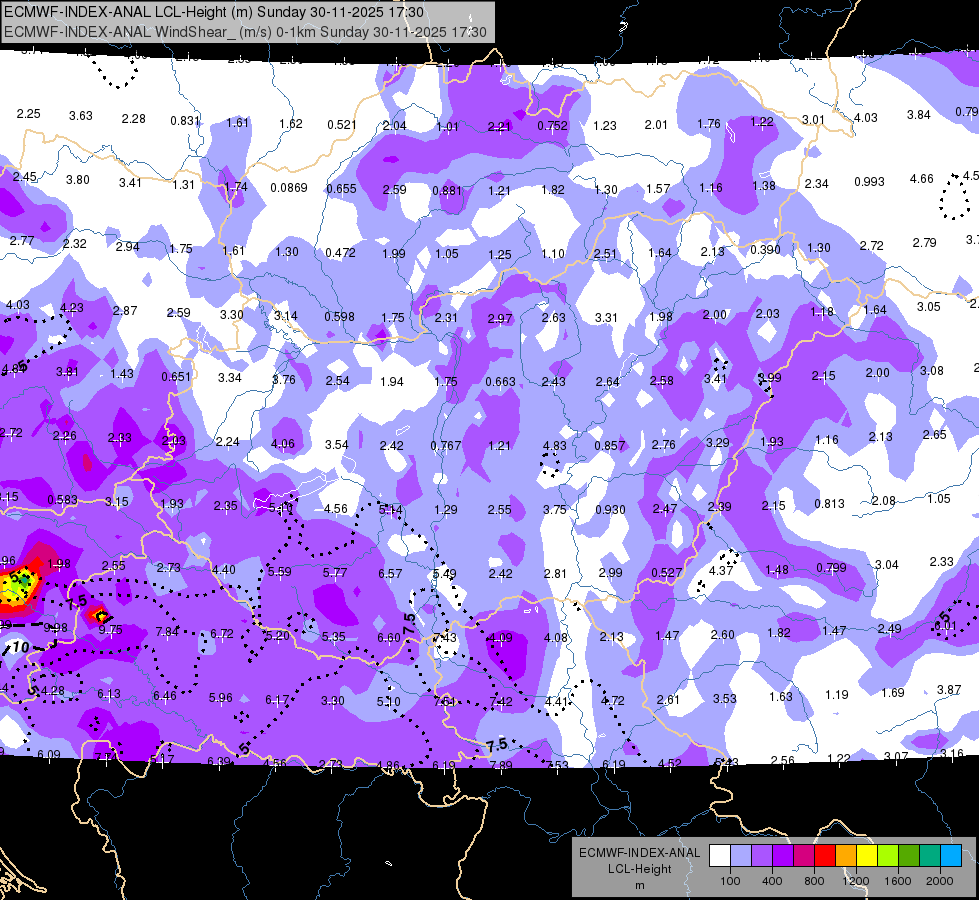The width and height of the screenshot is (979, 900).
Task: Click the yellow legend swatch next to 1200
Action: [867, 856]
